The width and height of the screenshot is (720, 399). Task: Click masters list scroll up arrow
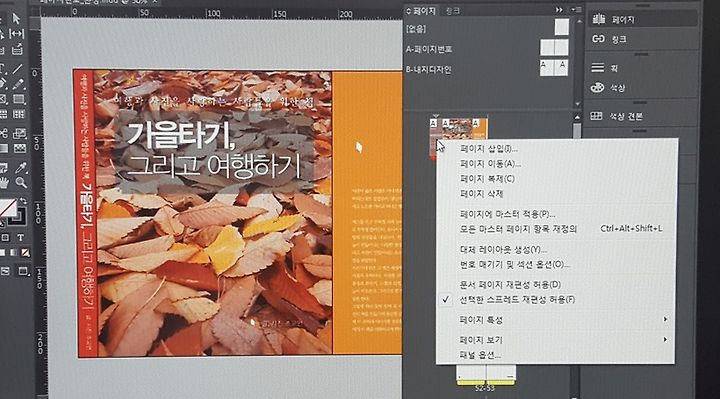pyautogui.click(x=579, y=22)
